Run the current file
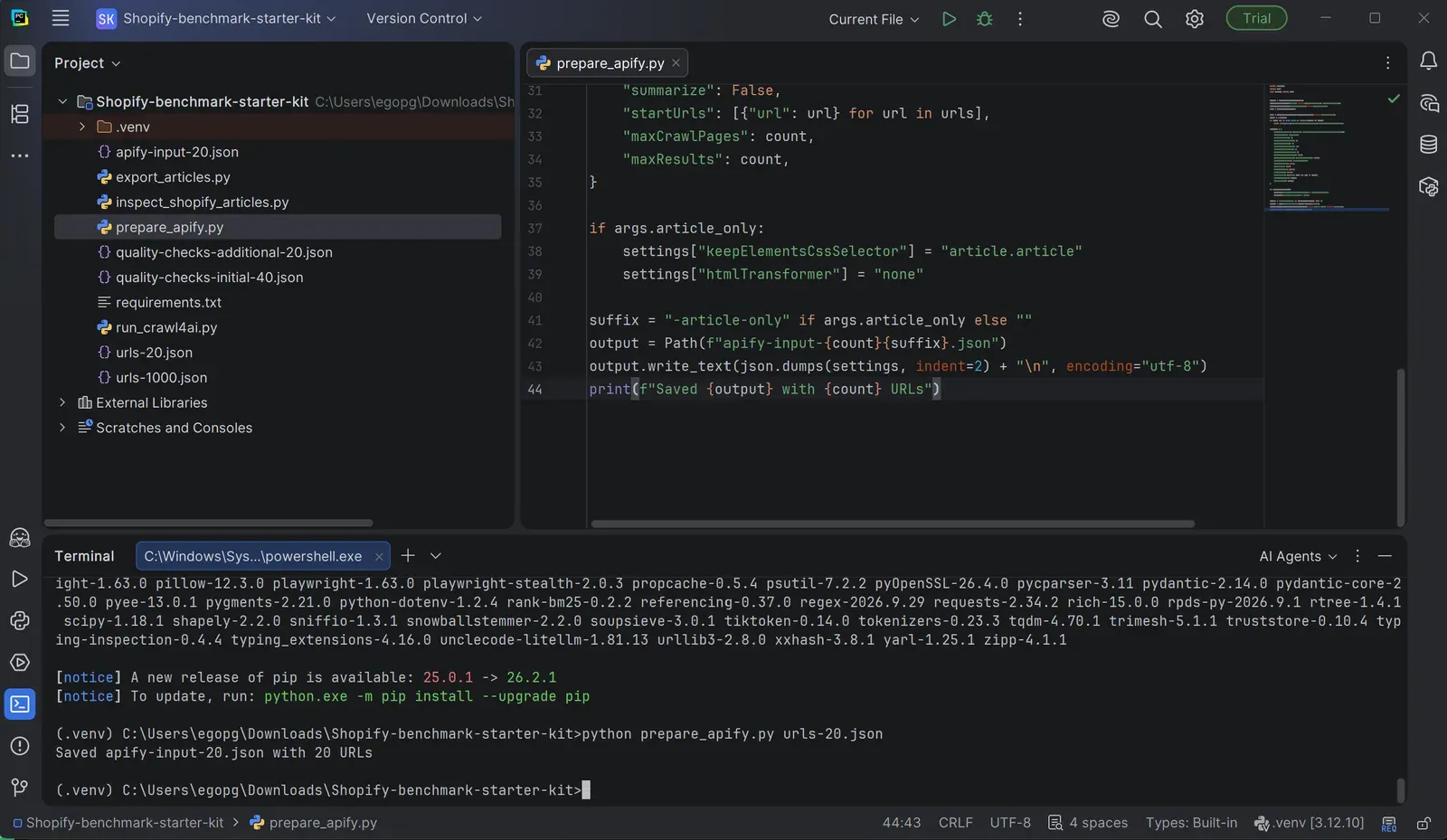The image size is (1447, 840). [x=949, y=18]
